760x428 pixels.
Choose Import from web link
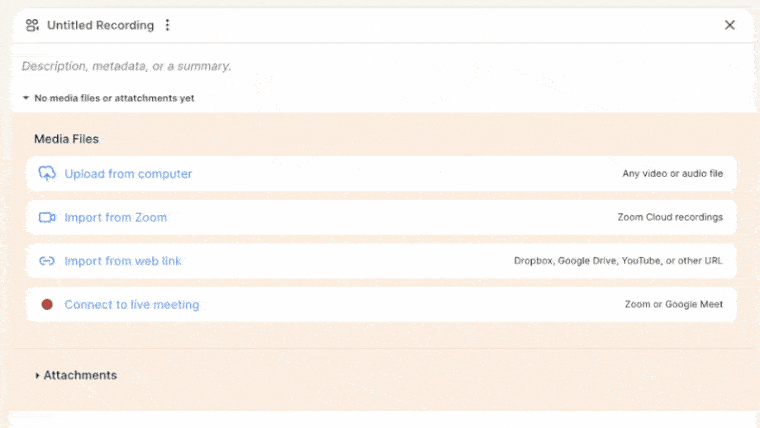point(381,261)
